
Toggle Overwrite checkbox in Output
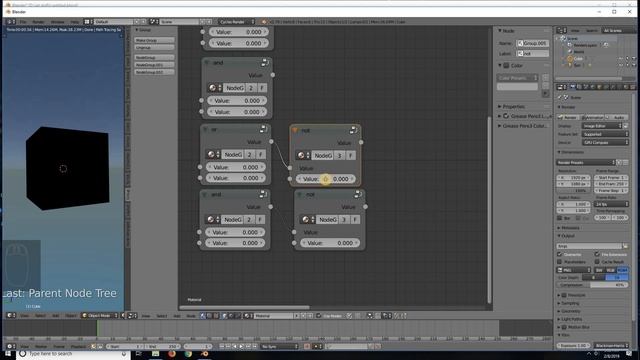(560, 254)
